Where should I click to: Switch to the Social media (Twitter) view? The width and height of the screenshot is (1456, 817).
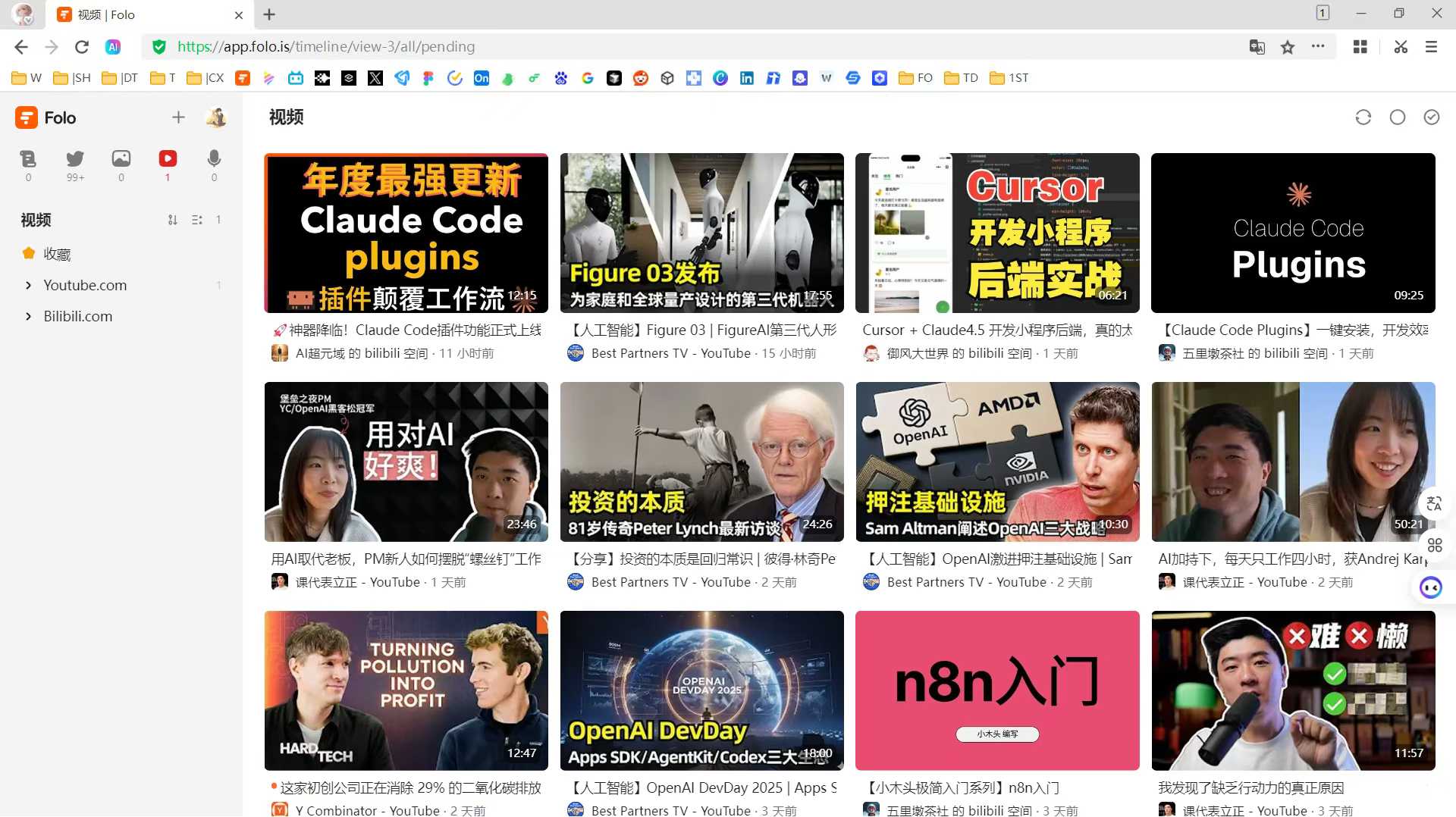click(75, 158)
